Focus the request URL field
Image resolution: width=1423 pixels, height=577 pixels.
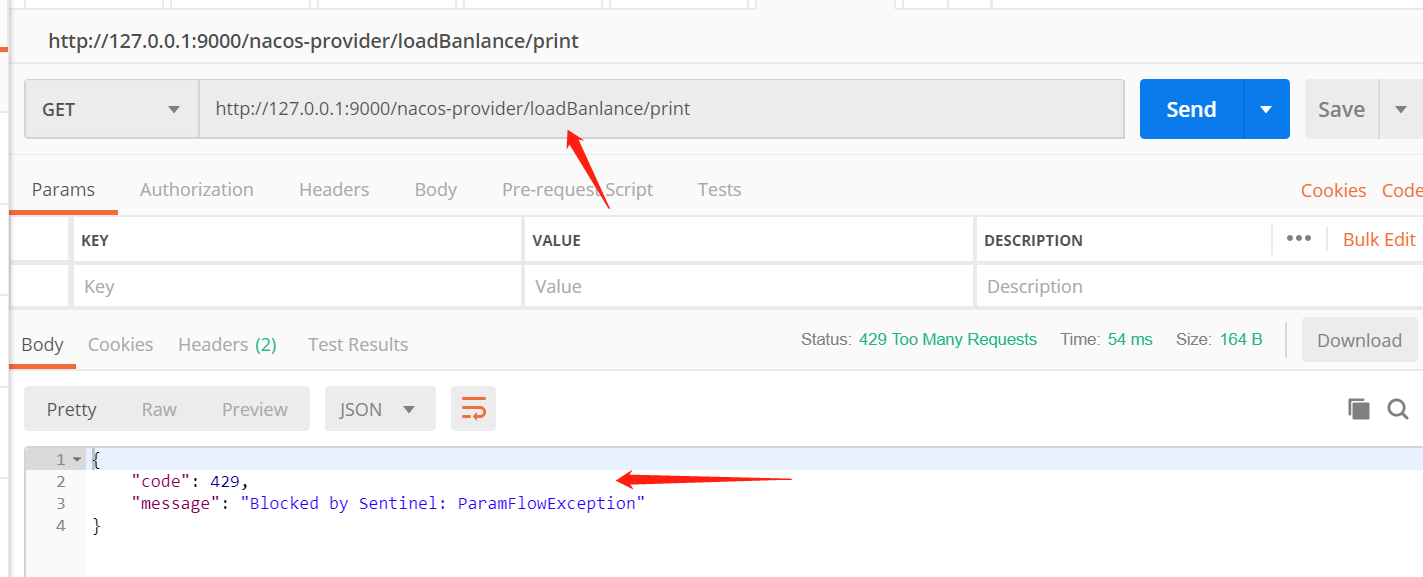click(662, 109)
